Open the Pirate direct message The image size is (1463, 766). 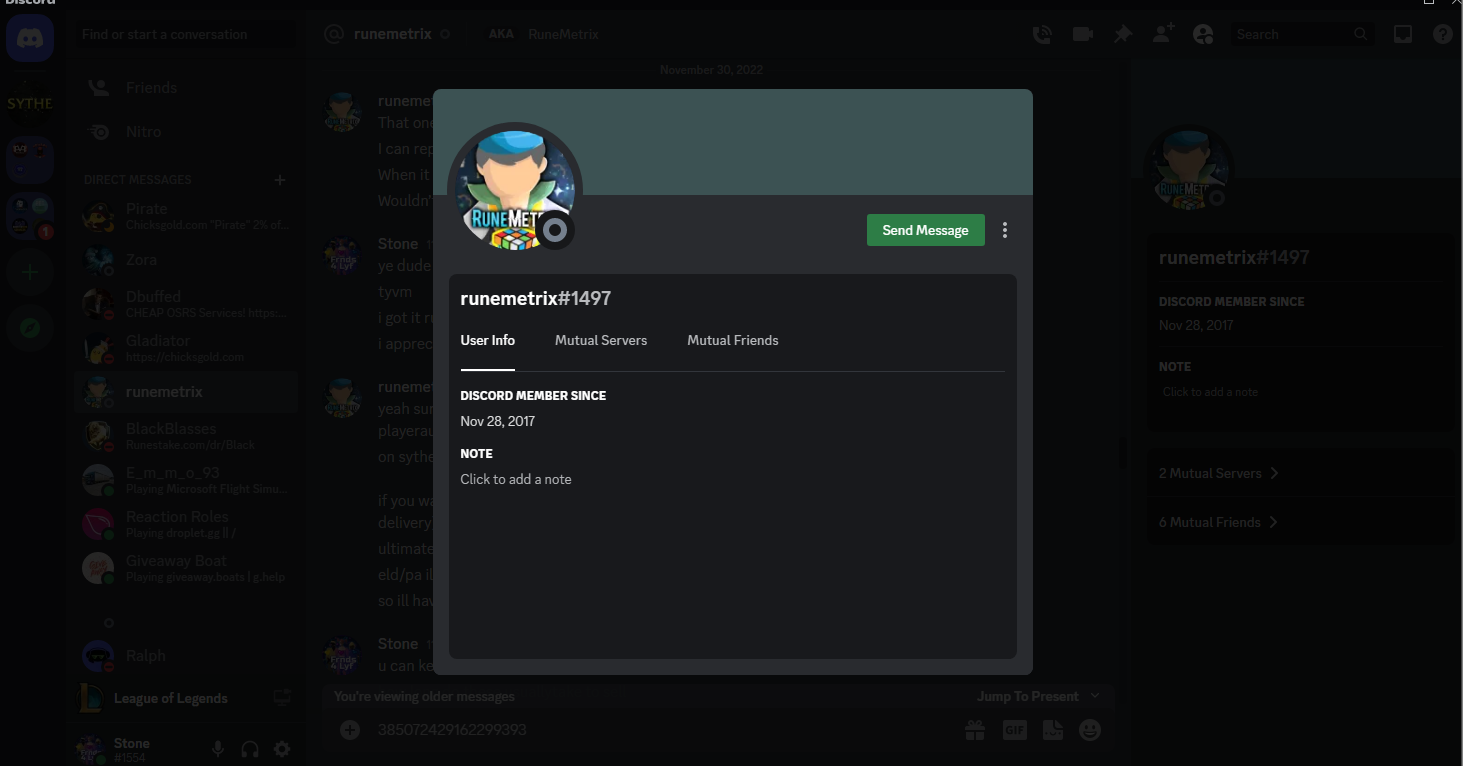pos(187,216)
